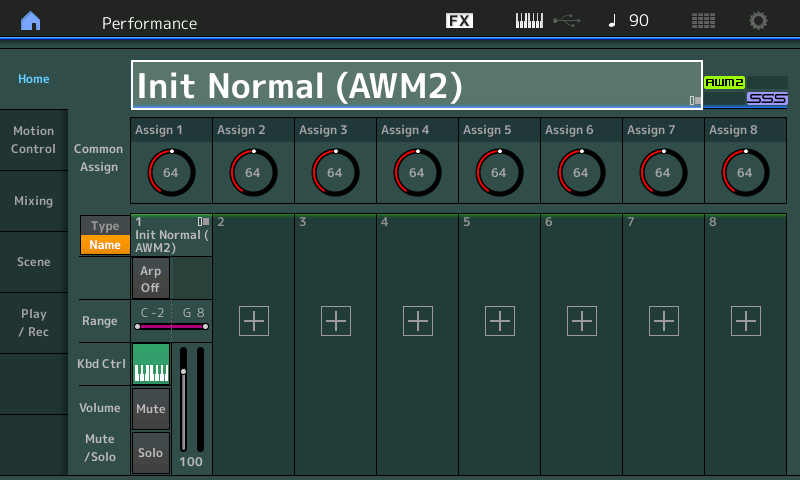Mute part 1
The height and width of the screenshot is (480, 800).
pyautogui.click(x=150, y=409)
